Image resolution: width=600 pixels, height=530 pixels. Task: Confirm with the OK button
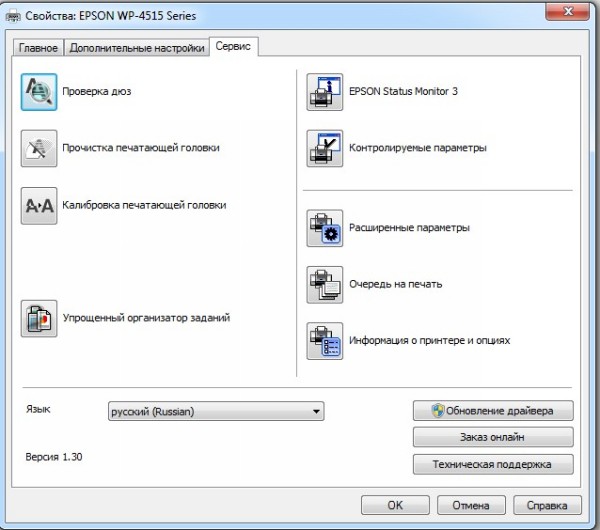coord(395,505)
